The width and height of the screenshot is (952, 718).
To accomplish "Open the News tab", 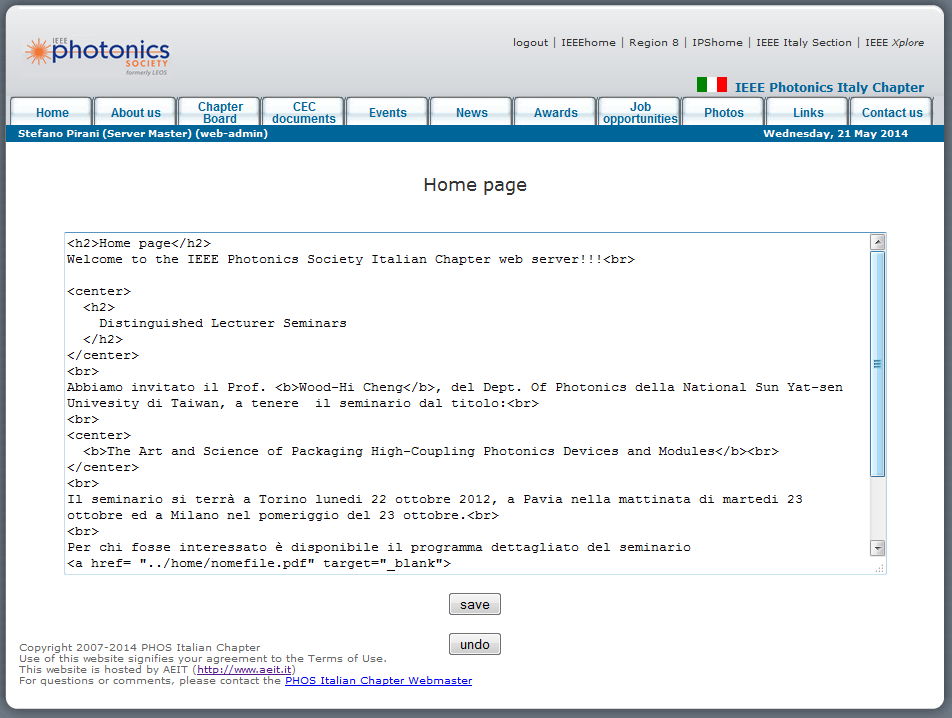I will (x=472, y=112).
